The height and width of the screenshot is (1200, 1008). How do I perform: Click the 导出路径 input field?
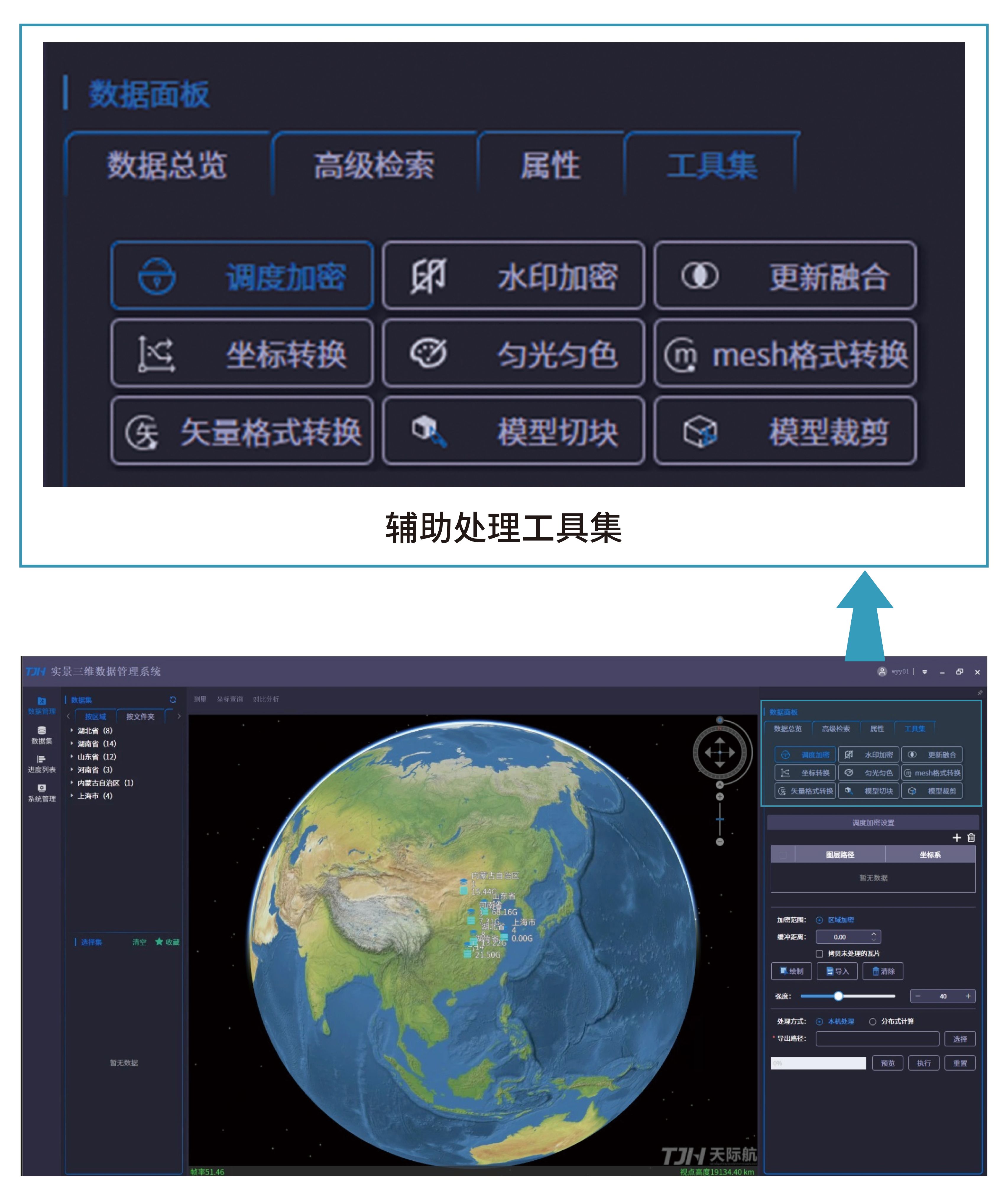(878, 1039)
